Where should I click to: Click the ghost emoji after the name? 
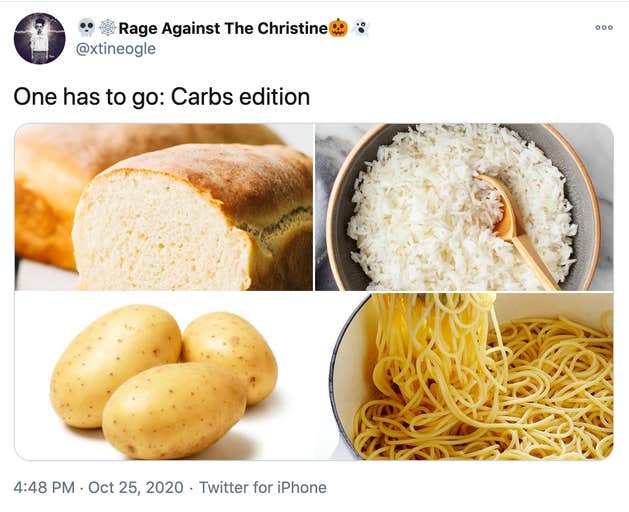pos(360,28)
